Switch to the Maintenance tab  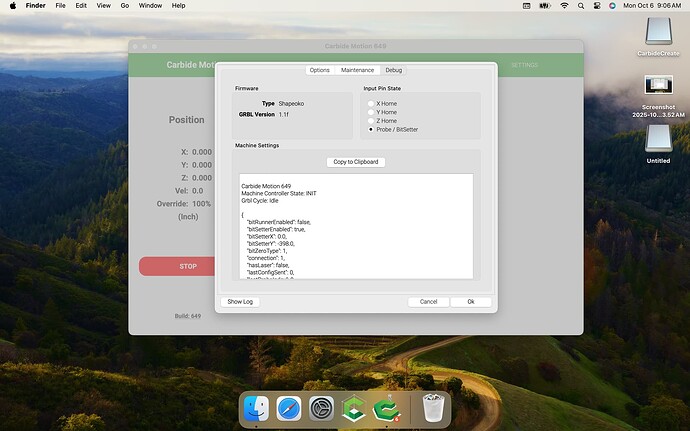pos(357,70)
